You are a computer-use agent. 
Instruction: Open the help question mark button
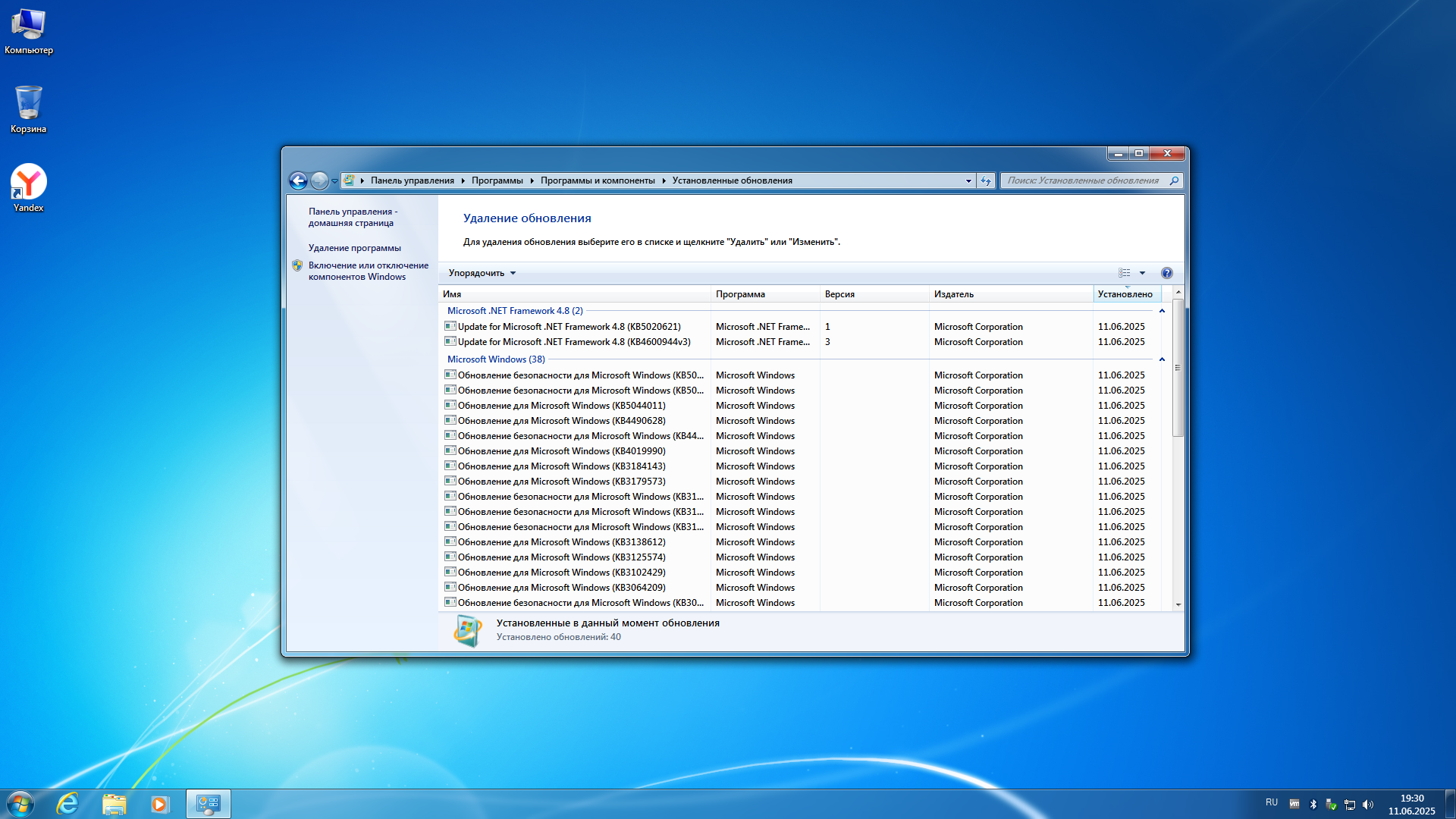click(1167, 273)
